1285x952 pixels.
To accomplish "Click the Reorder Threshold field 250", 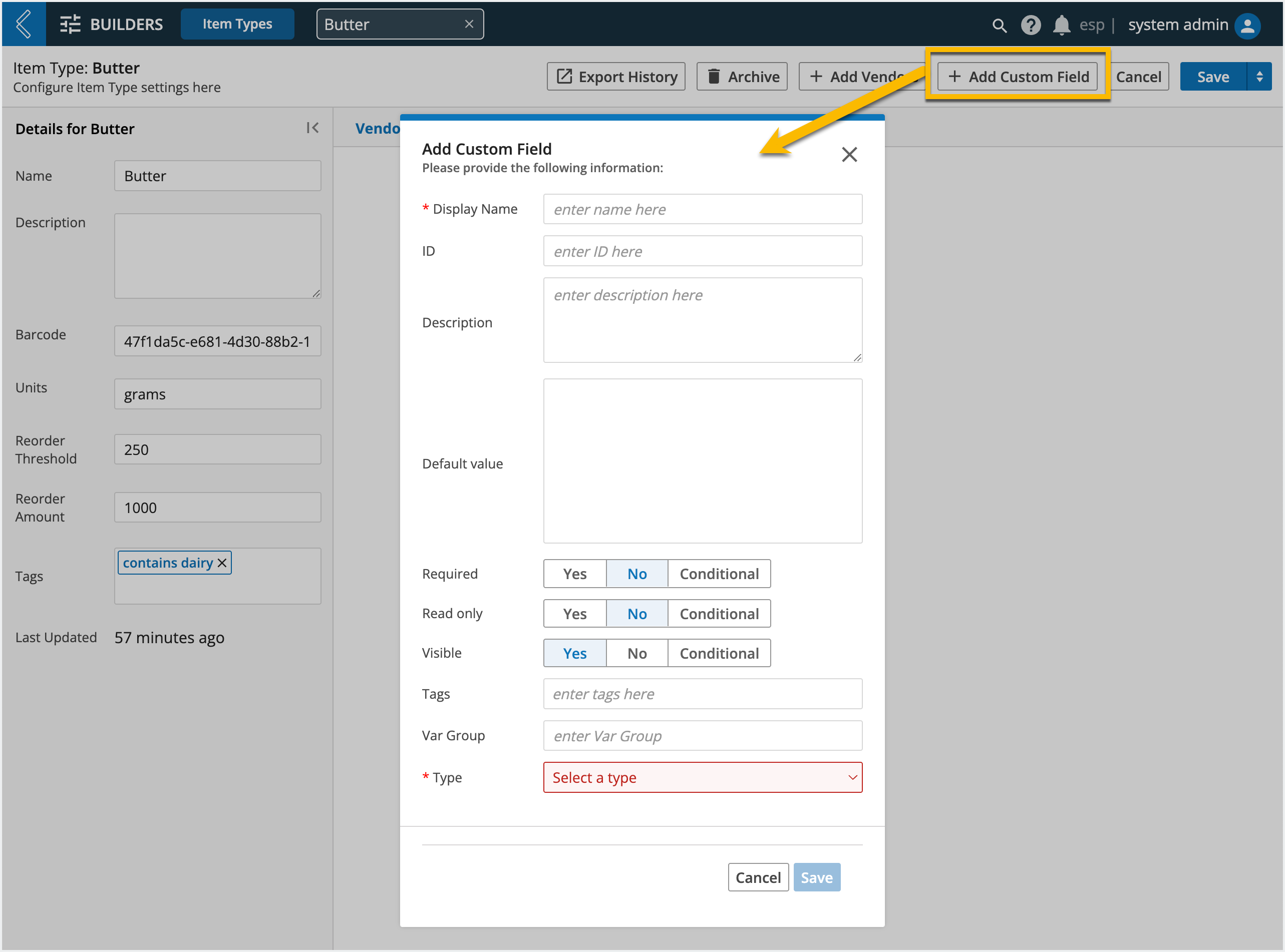I will [x=217, y=449].
